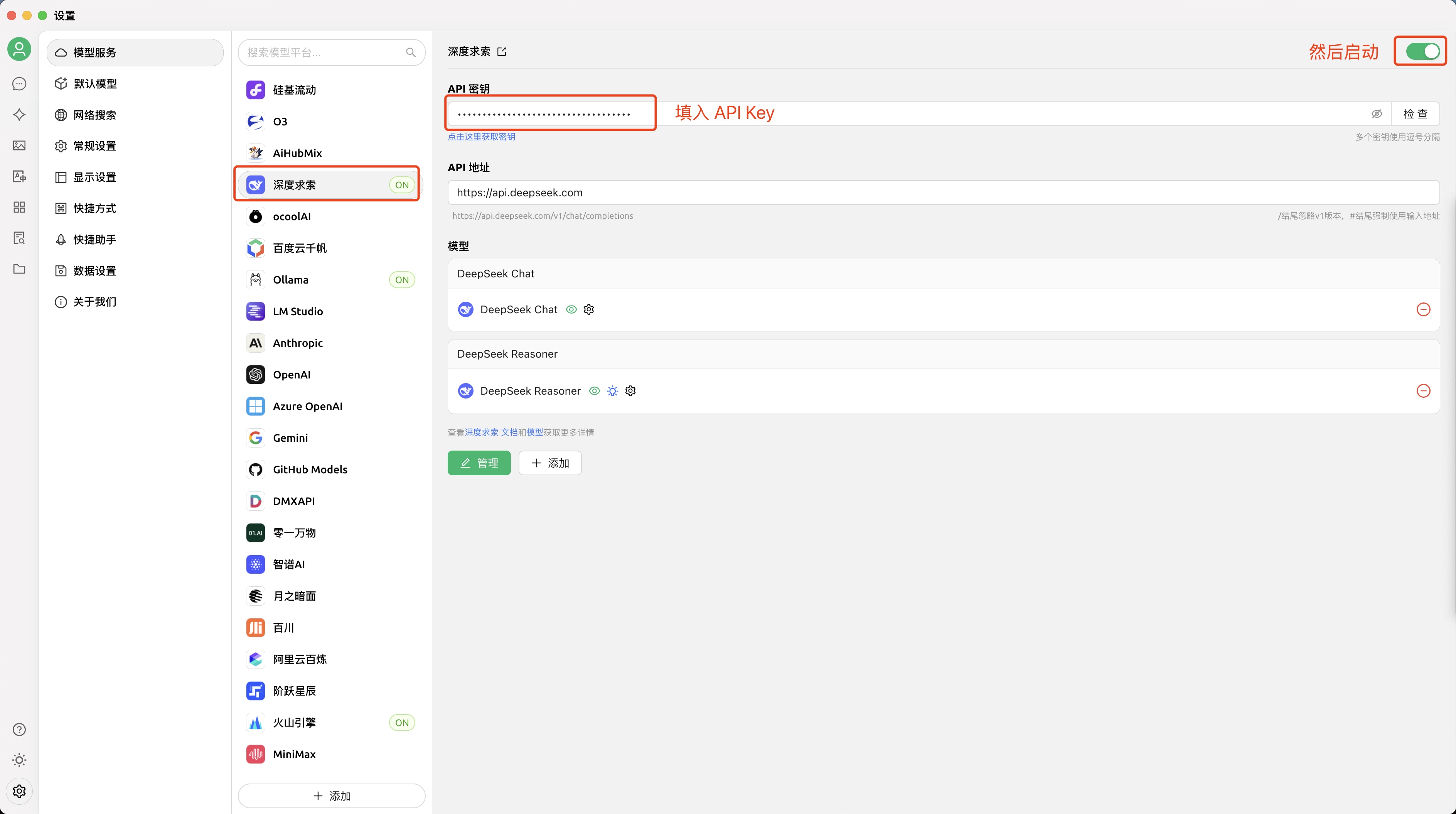1456x814 pixels.
Task: Open the mini apps grid icon
Action: pyautogui.click(x=19, y=207)
